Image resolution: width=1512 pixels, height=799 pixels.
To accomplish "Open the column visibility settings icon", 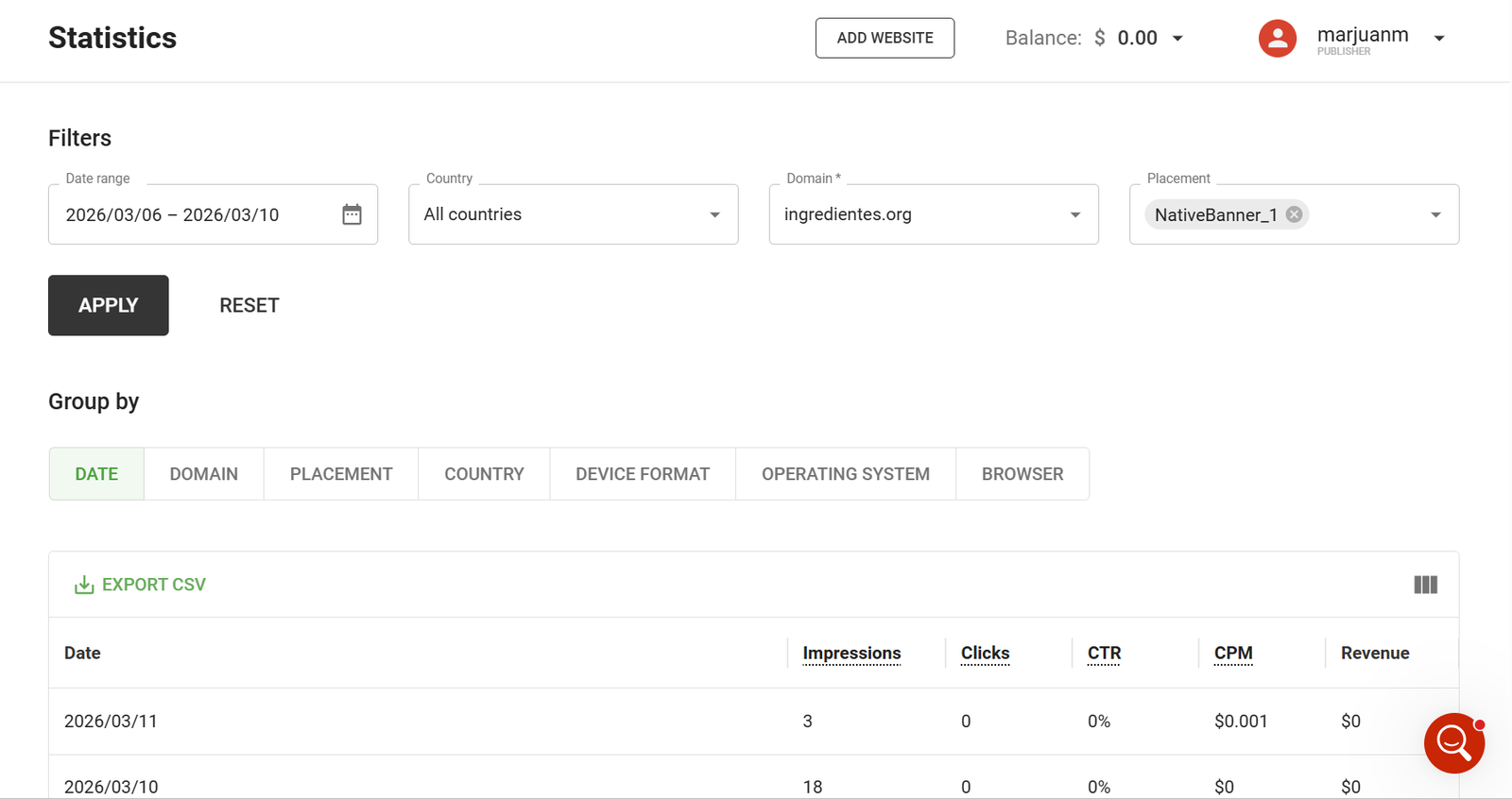I will coord(1425,585).
